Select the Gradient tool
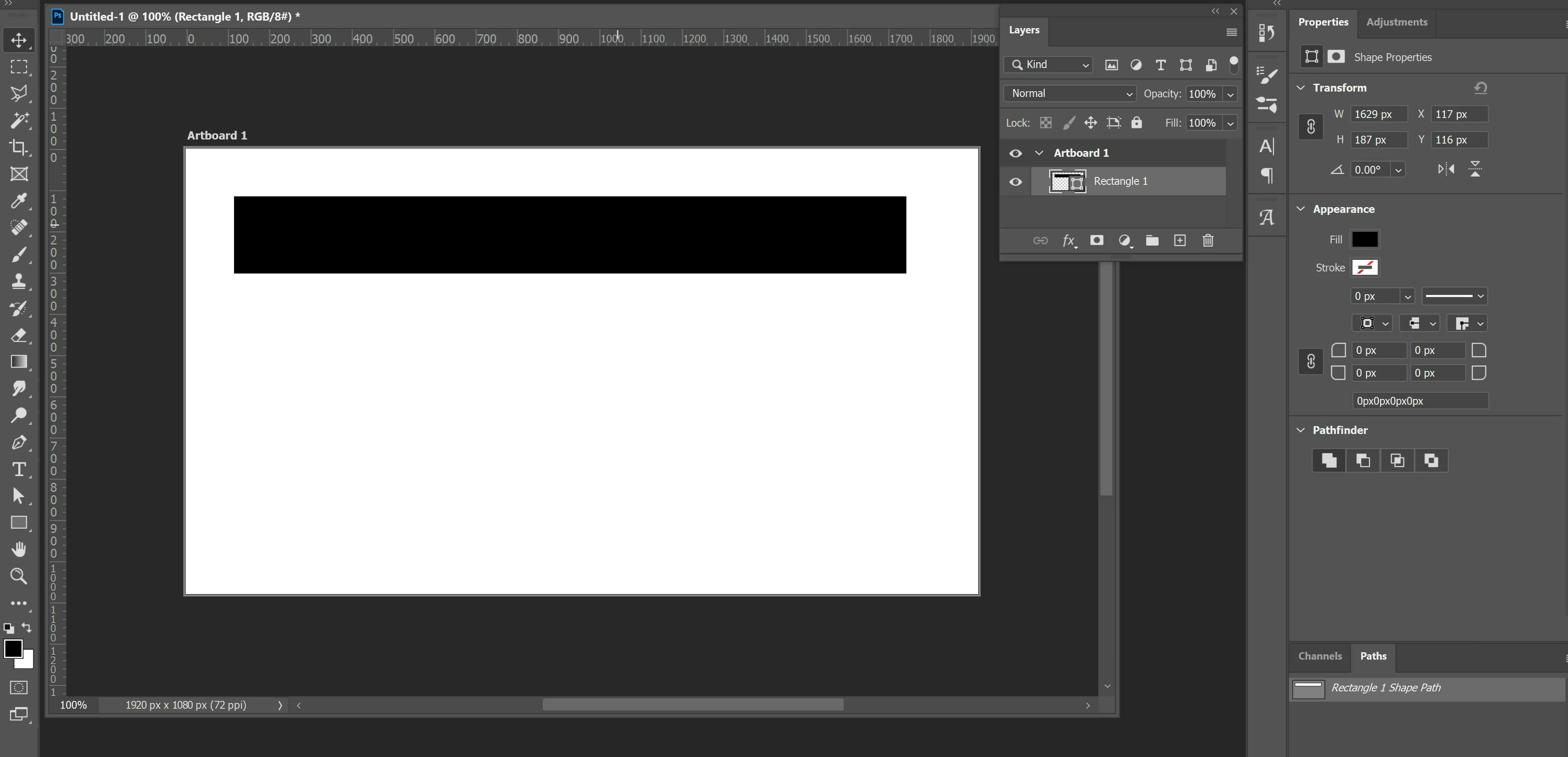The width and height of the screenshot is (1568, 757). [19, 361]
